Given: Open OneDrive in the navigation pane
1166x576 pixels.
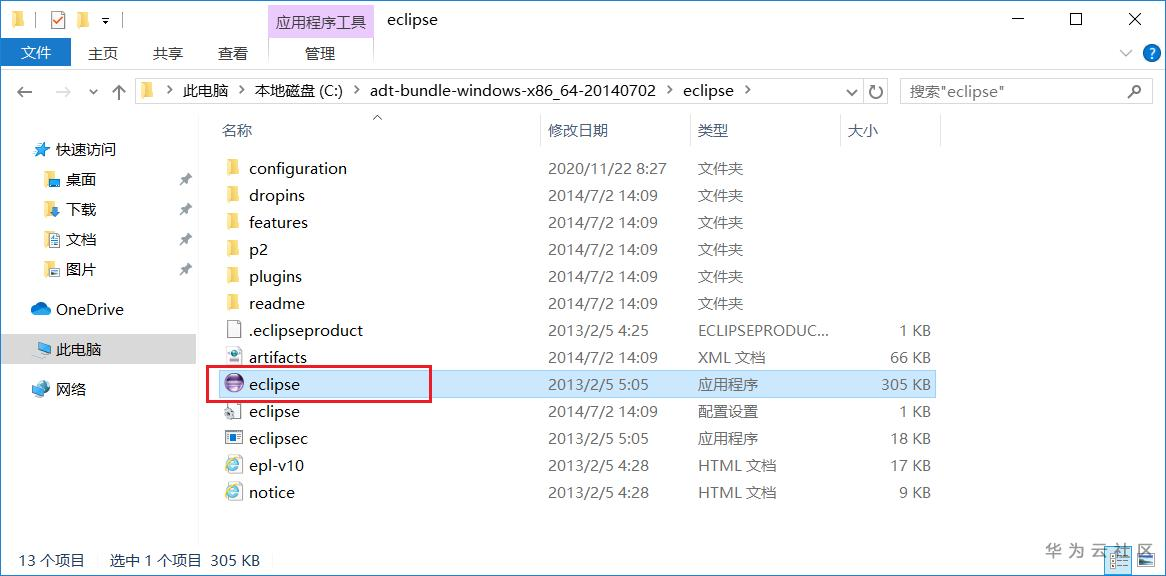Looking at the screenshot, I should click(x=77, y=309).
